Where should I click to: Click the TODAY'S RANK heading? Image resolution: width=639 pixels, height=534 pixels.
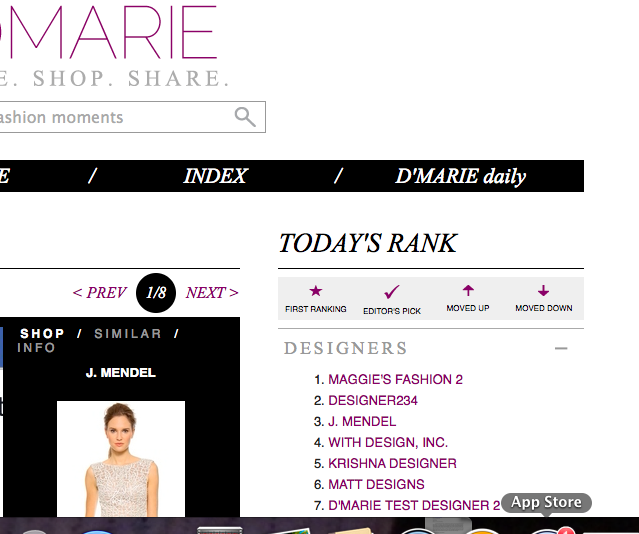click(368, 243)
